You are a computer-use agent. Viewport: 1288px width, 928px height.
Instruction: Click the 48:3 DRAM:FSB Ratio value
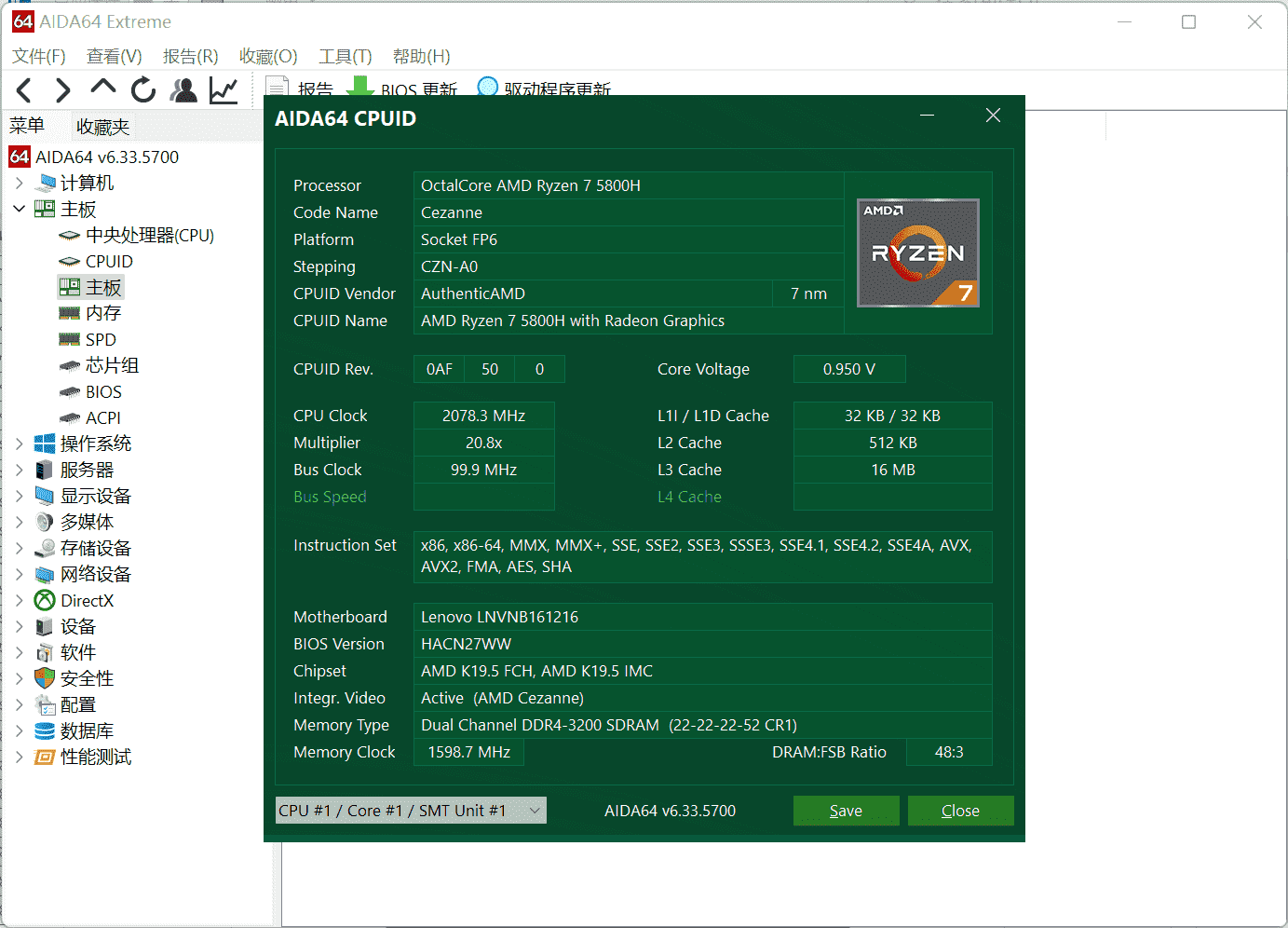(949, 752)
